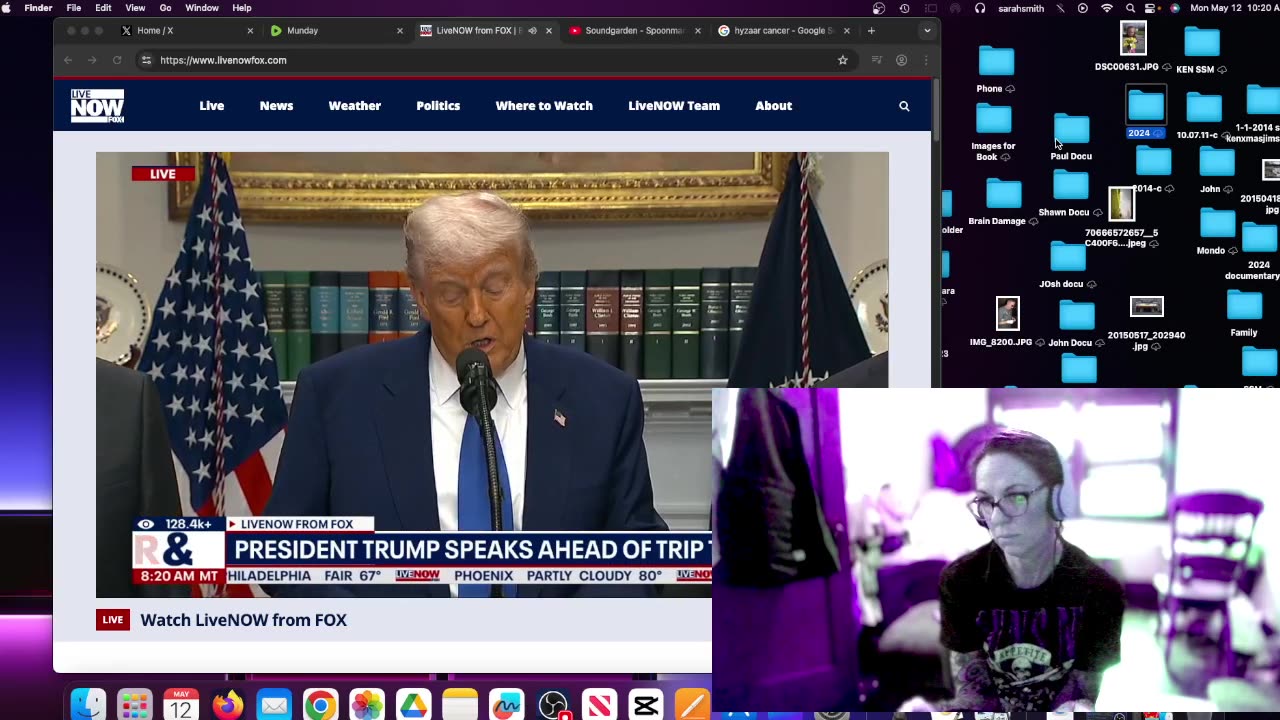Open Launchpad from the Dock

coord(134,705)
